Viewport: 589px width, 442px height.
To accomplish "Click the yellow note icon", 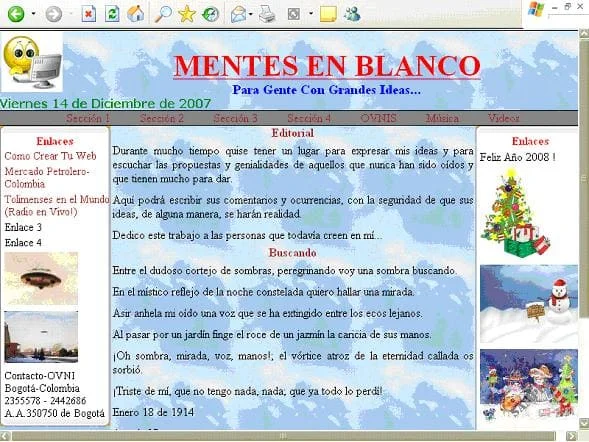I will click(328, 14).
